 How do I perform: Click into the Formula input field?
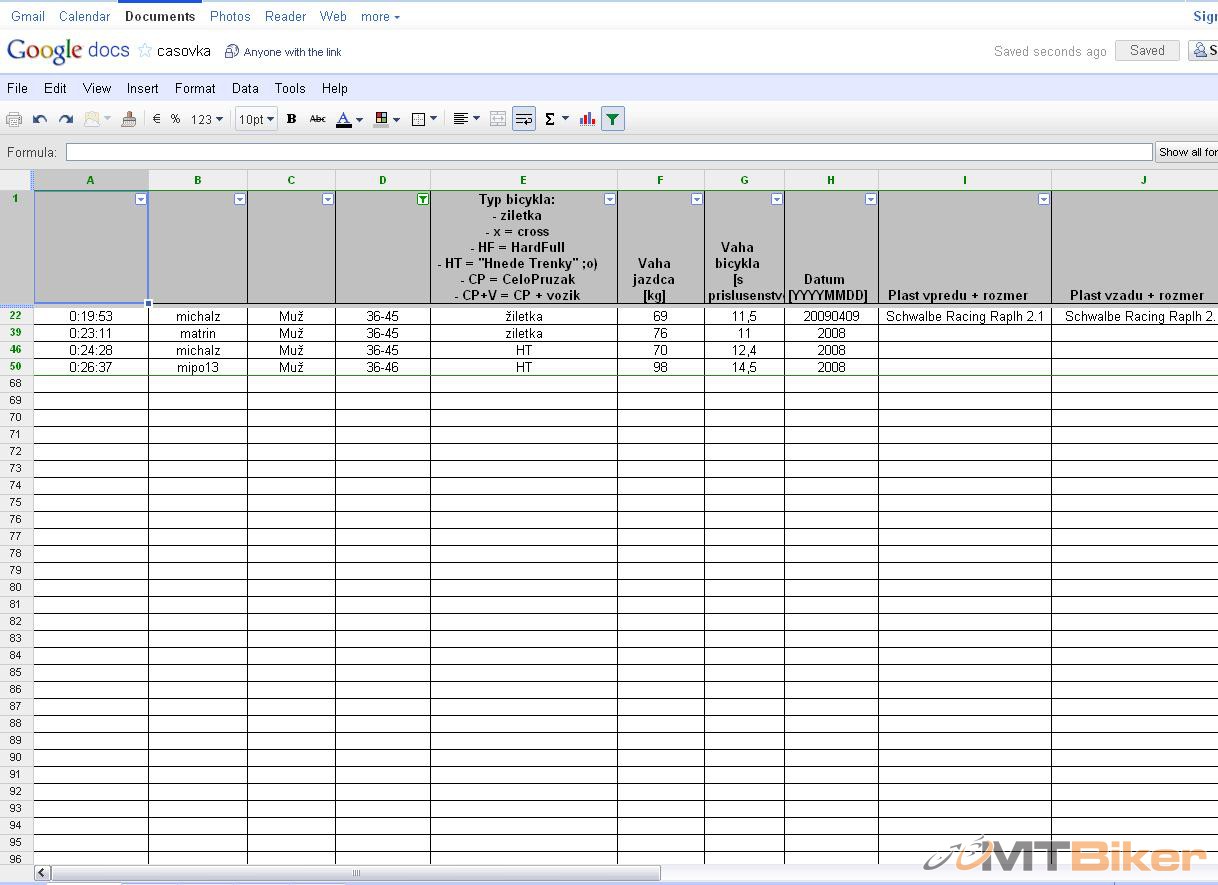click(x=608, y=152)
